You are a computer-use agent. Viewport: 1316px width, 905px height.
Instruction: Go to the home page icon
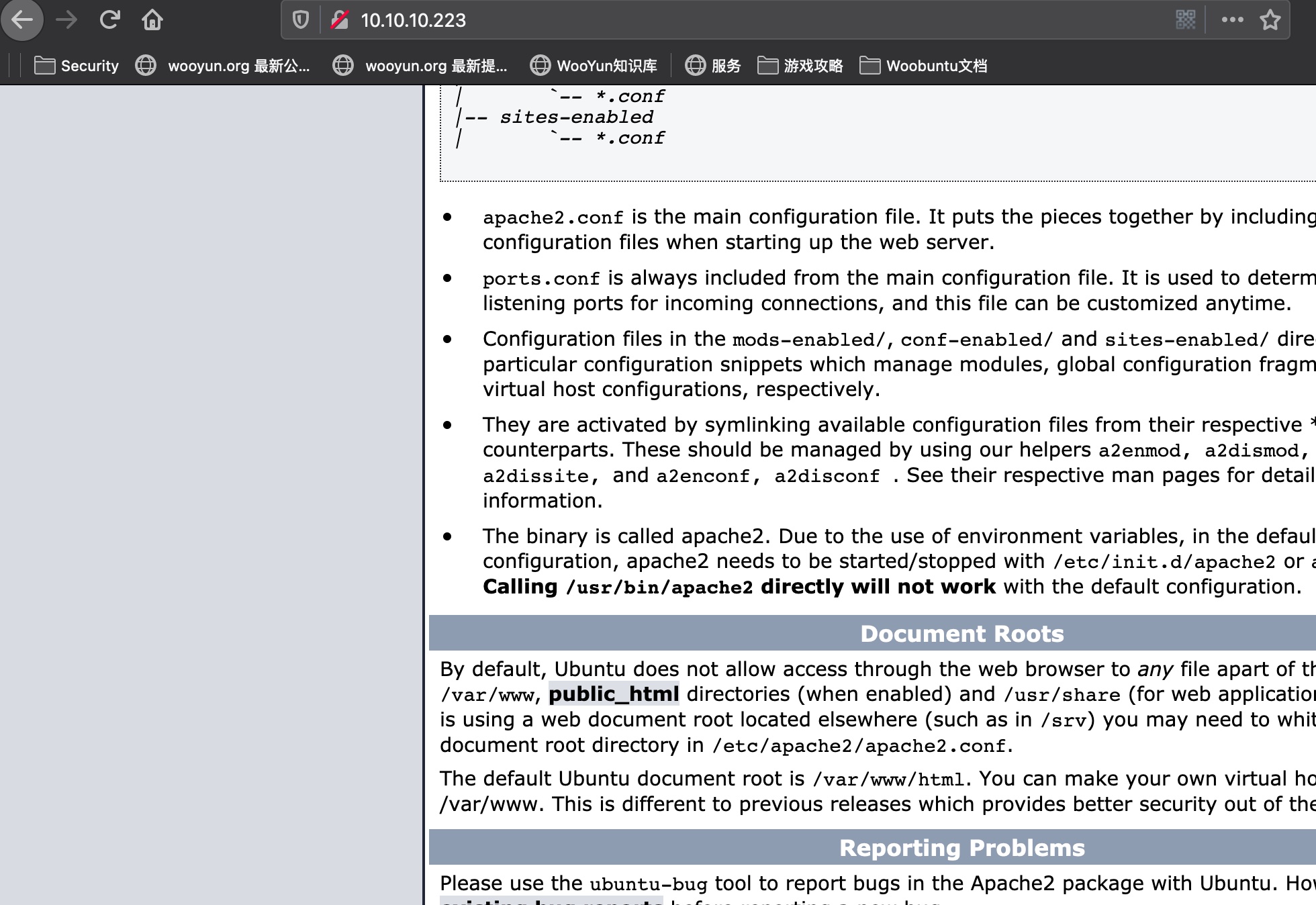pos(152,20)
